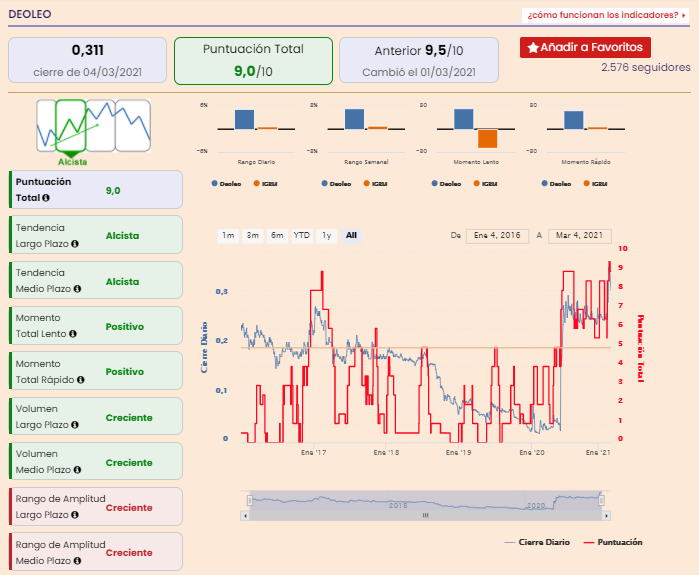Show info for Momento Total Rápido
The height and width of the screenshot is (575, 699).
coord(81,380)
